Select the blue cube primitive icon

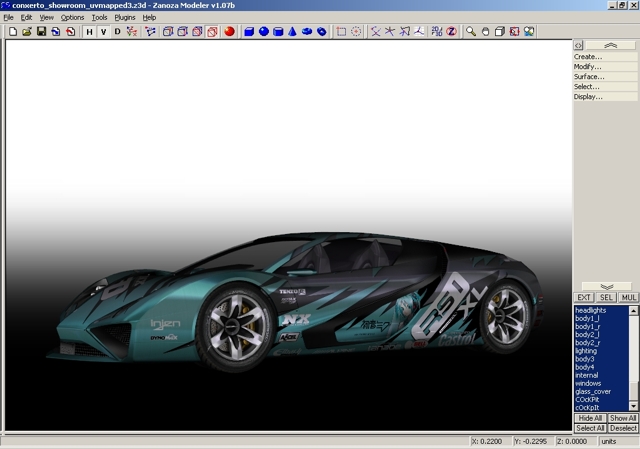(x=249, y=32)
